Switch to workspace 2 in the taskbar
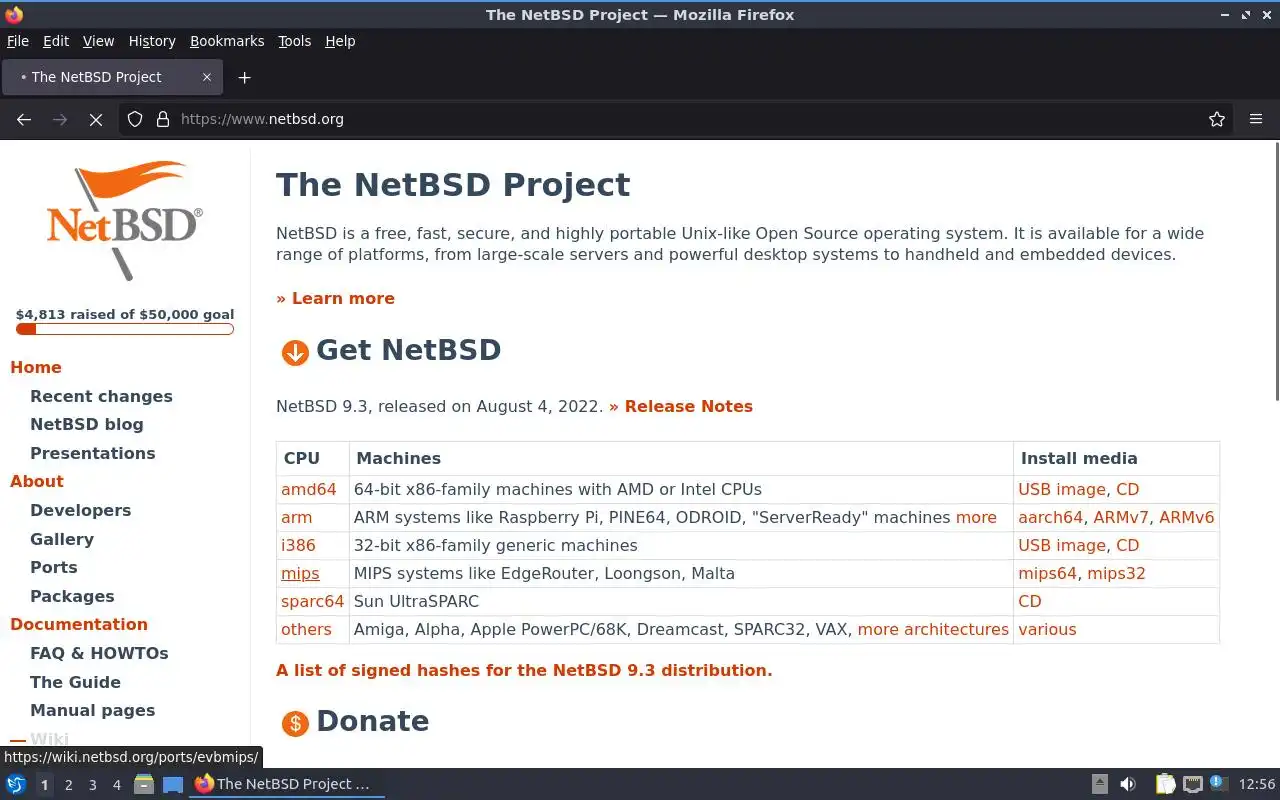Image resolution: width=1280 pixels, height=800 pixels. click(x=68, y=785)
